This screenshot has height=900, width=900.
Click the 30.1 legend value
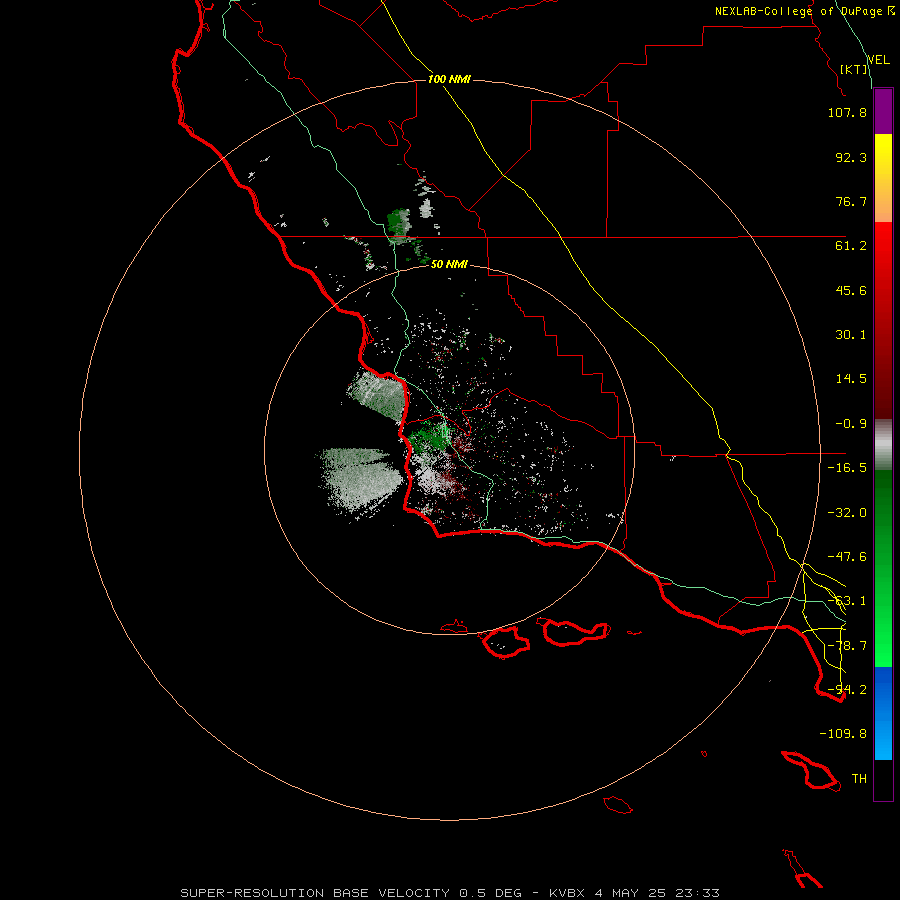[851, 335]
